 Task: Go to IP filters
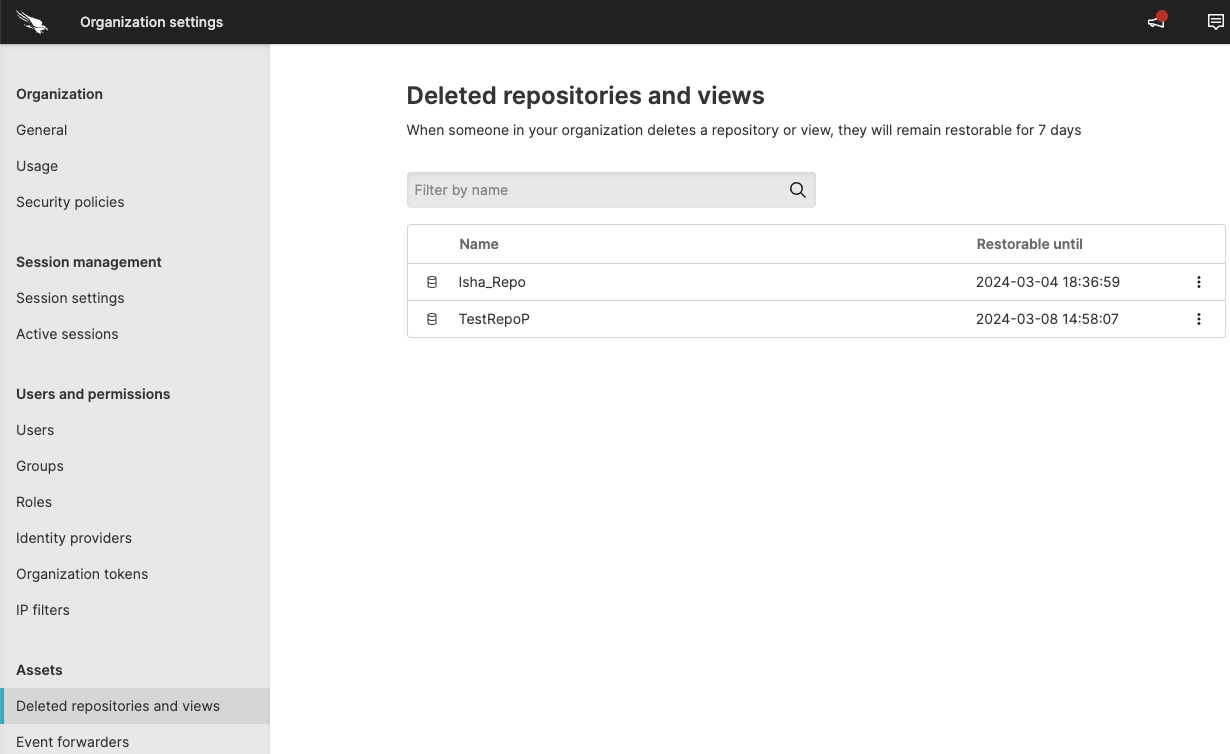[x=43, y=610]
